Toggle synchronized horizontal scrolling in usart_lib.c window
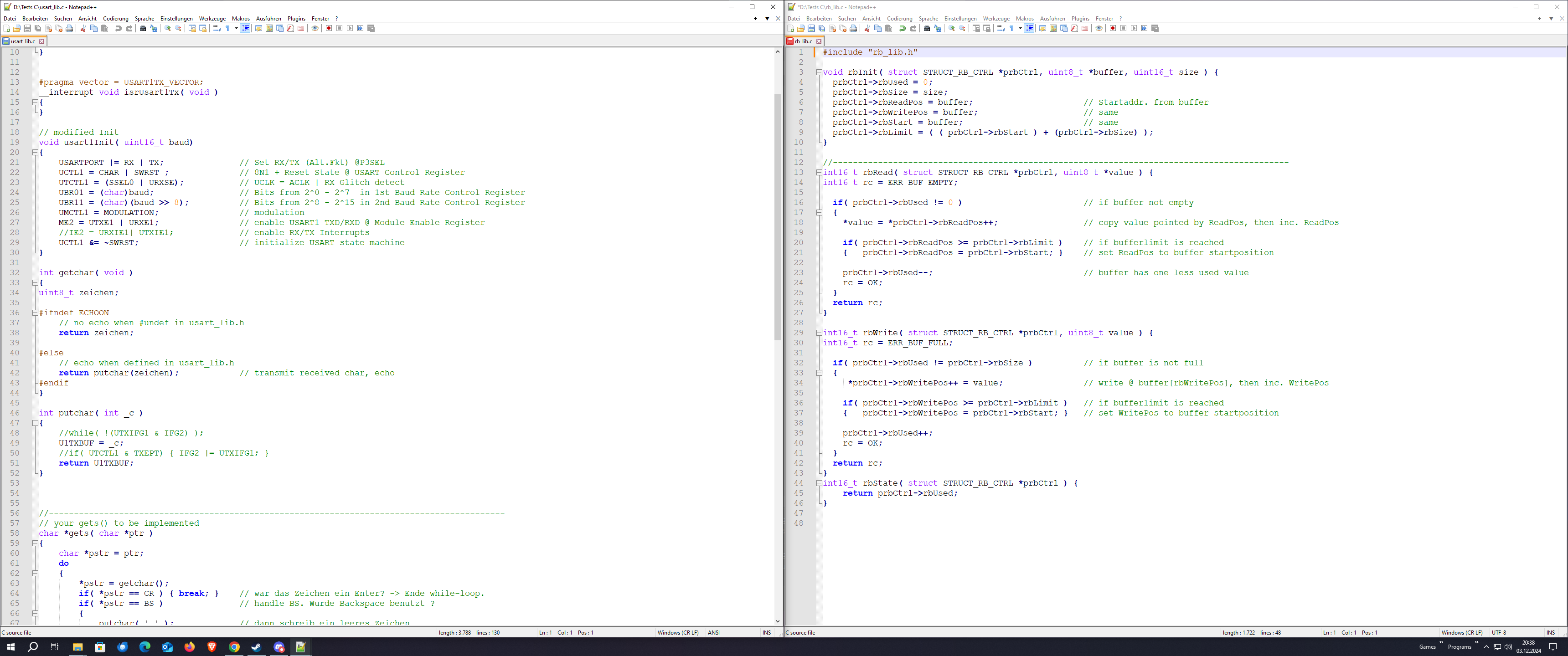 (x=203, y=29)
